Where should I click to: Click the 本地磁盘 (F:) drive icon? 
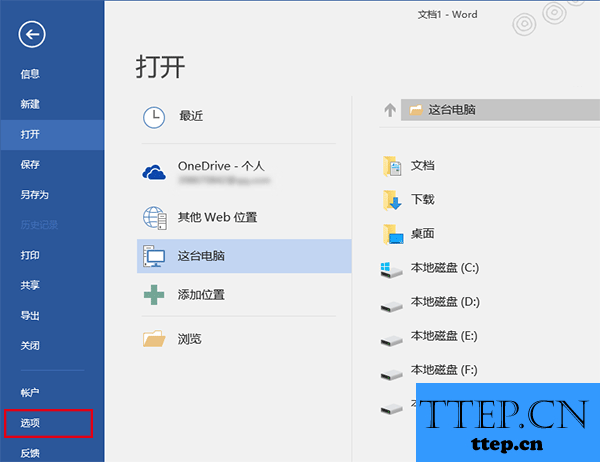391,374
